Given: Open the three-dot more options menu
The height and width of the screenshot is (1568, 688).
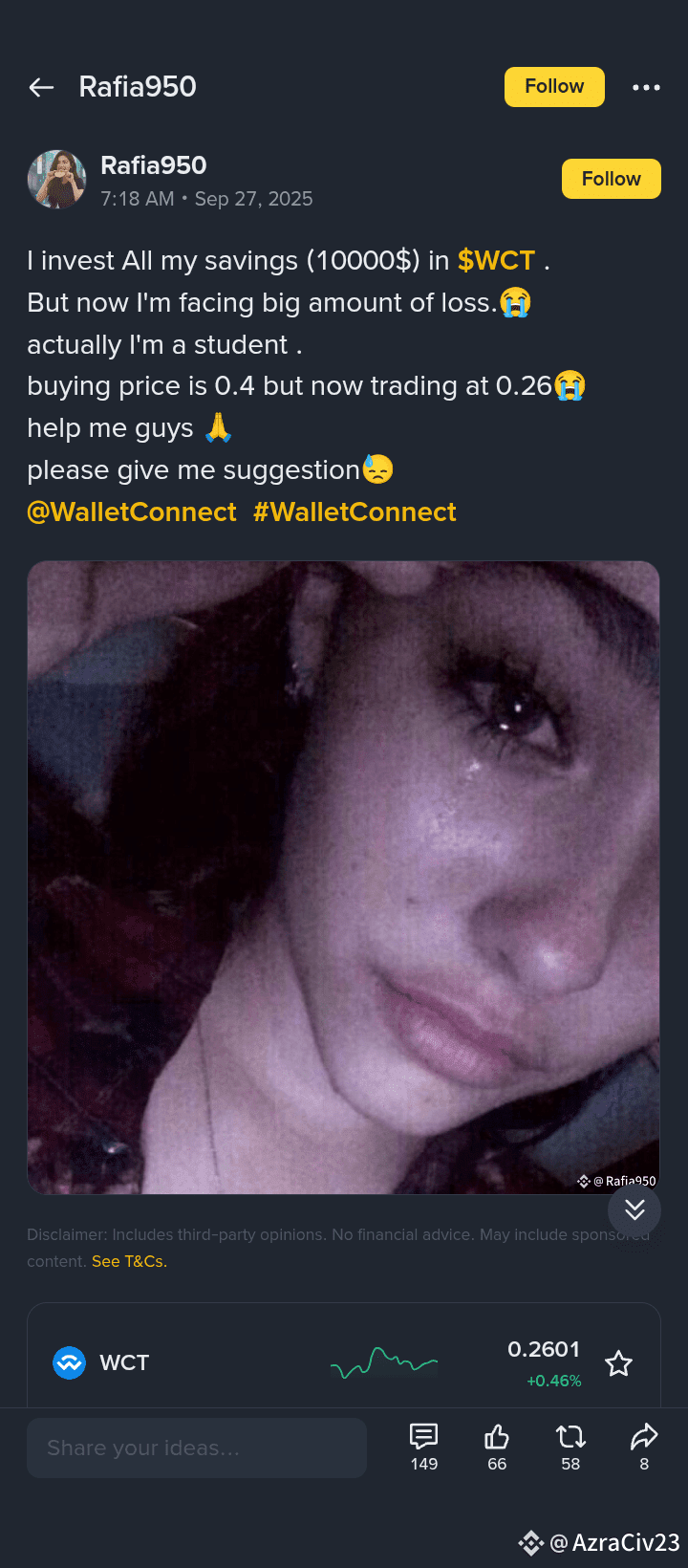Looking at the screenshot, I should 646,87.
